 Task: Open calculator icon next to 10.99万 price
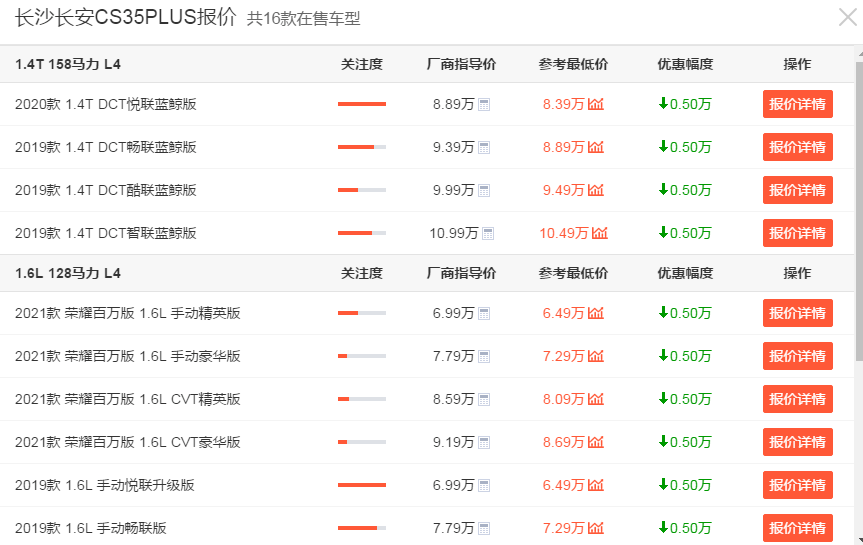point(488,233)
